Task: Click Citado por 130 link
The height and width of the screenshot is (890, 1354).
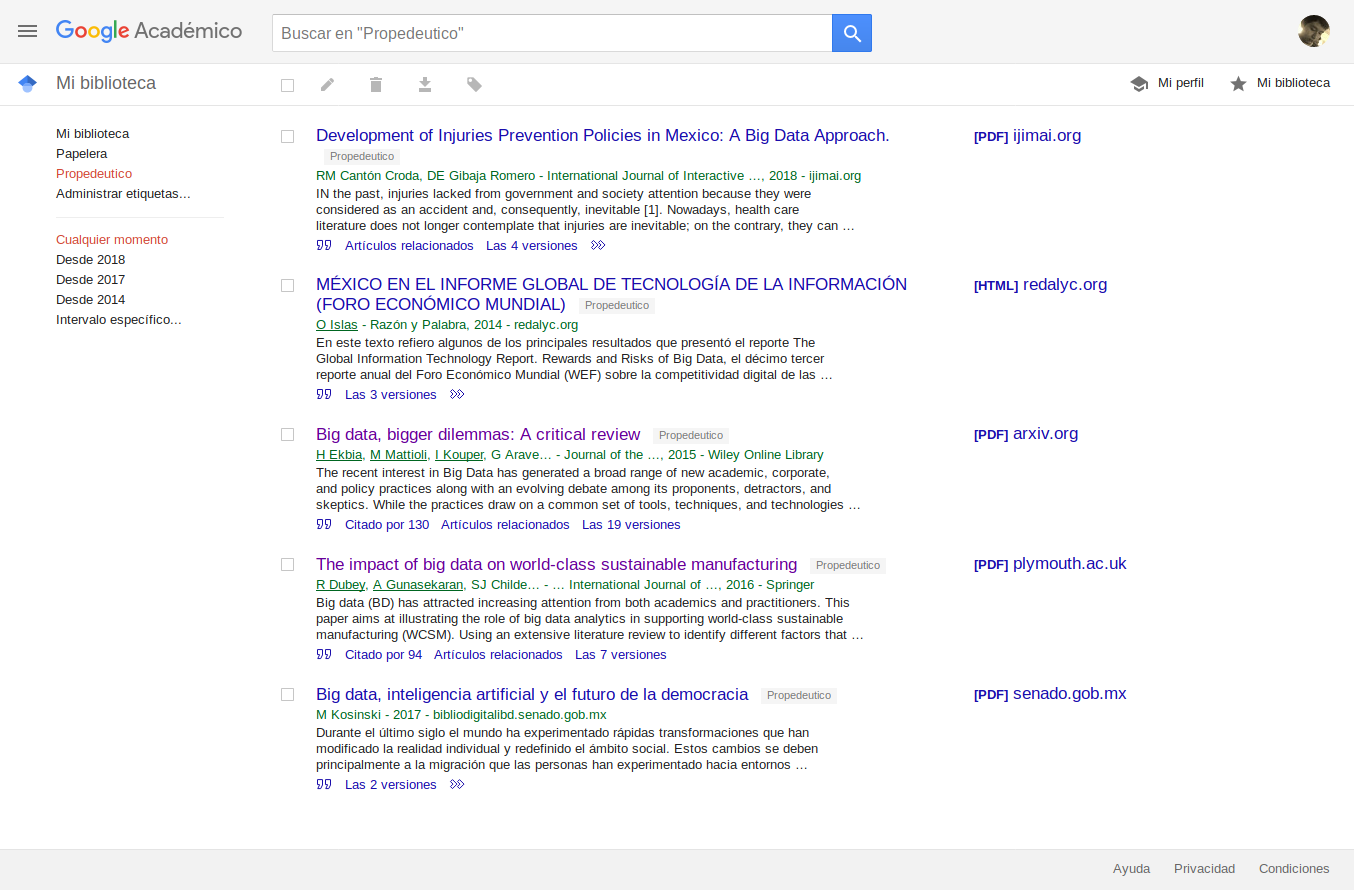Action: pyautogui.click(x=387, y=524)
